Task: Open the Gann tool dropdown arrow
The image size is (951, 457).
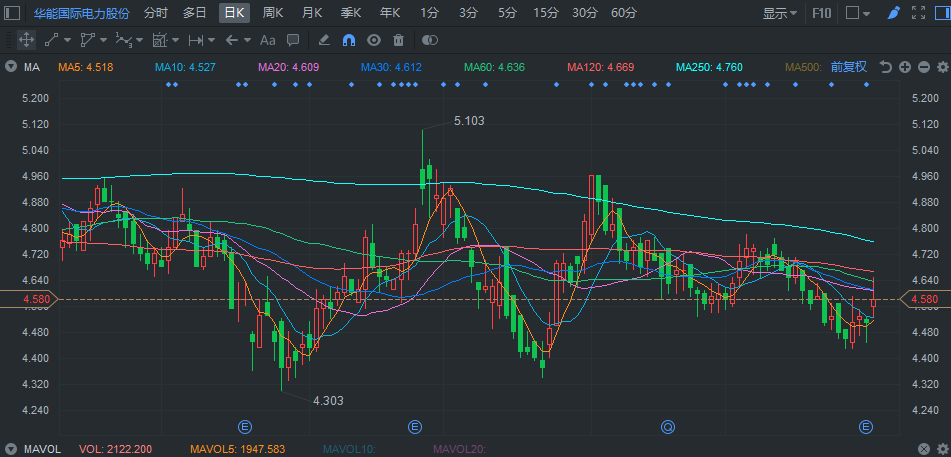Action: pyautogui.click(x=175, y=40)
